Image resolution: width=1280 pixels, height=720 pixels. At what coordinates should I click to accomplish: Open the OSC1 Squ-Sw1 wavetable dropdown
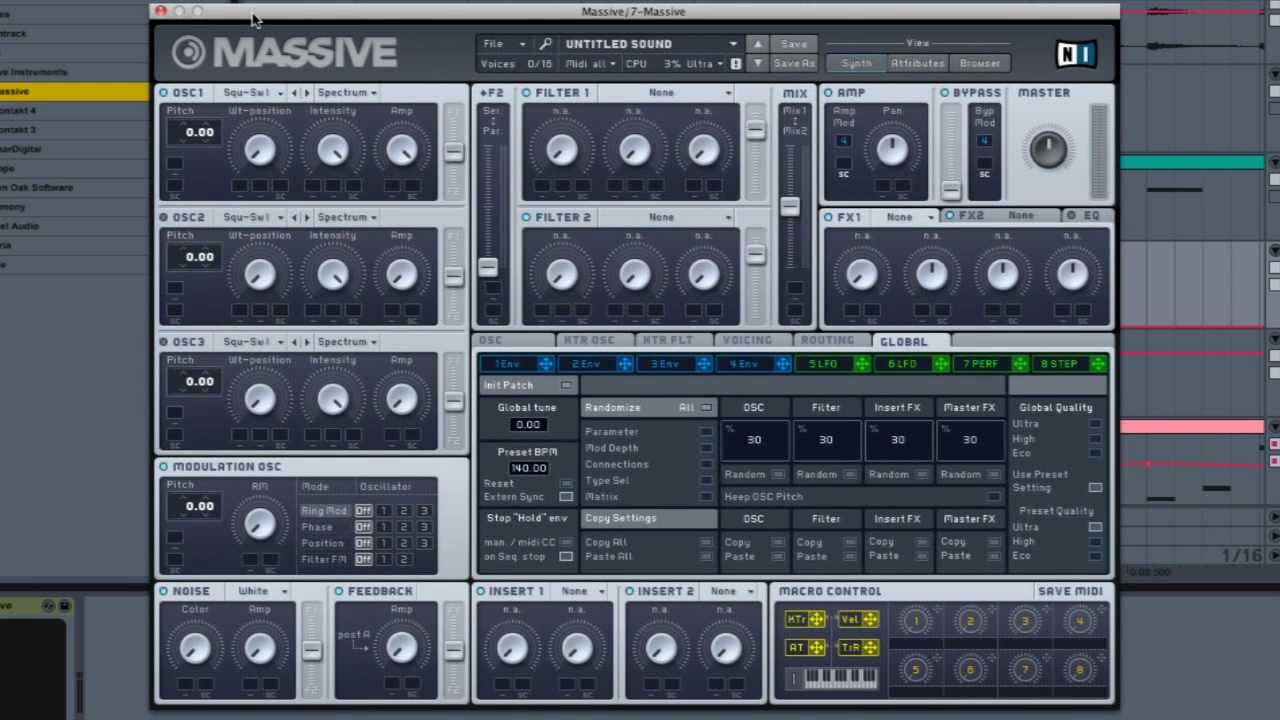[x=252, y=93]
